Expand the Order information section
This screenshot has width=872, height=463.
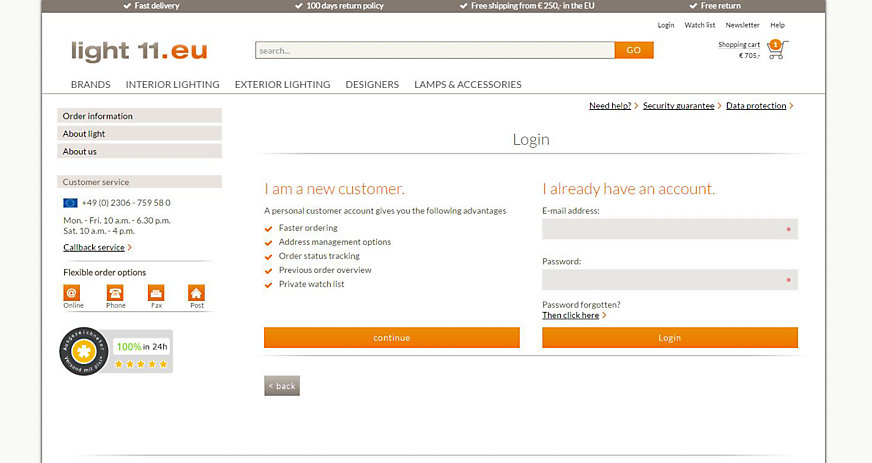click(139, 116)
